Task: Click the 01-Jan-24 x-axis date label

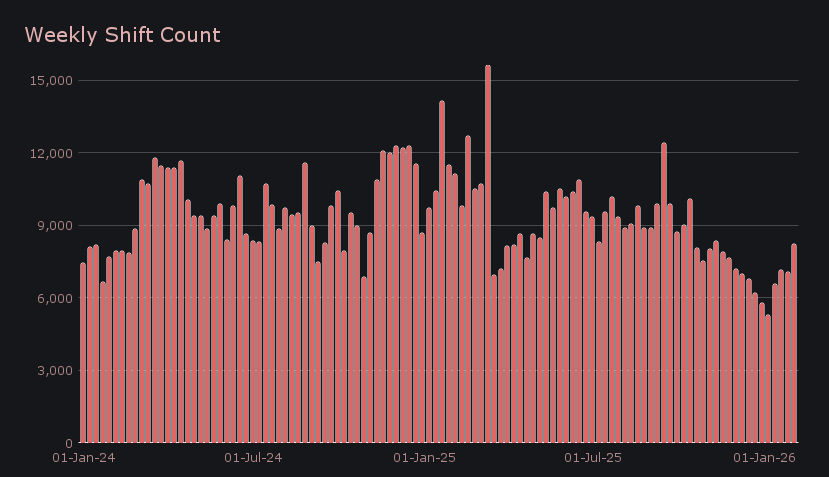Action: pyautogui.click(x=81, y=458)
